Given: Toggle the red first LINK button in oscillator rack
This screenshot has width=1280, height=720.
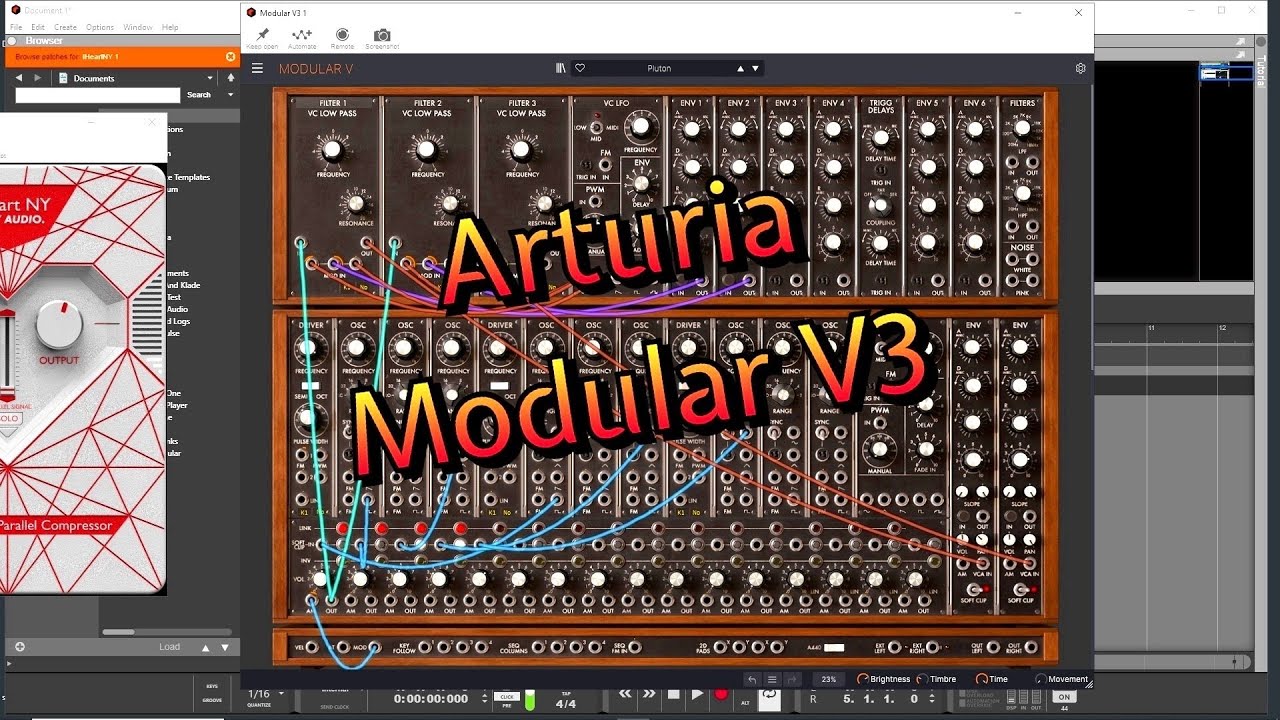Looking at the screenshot, I should point(342,528).
